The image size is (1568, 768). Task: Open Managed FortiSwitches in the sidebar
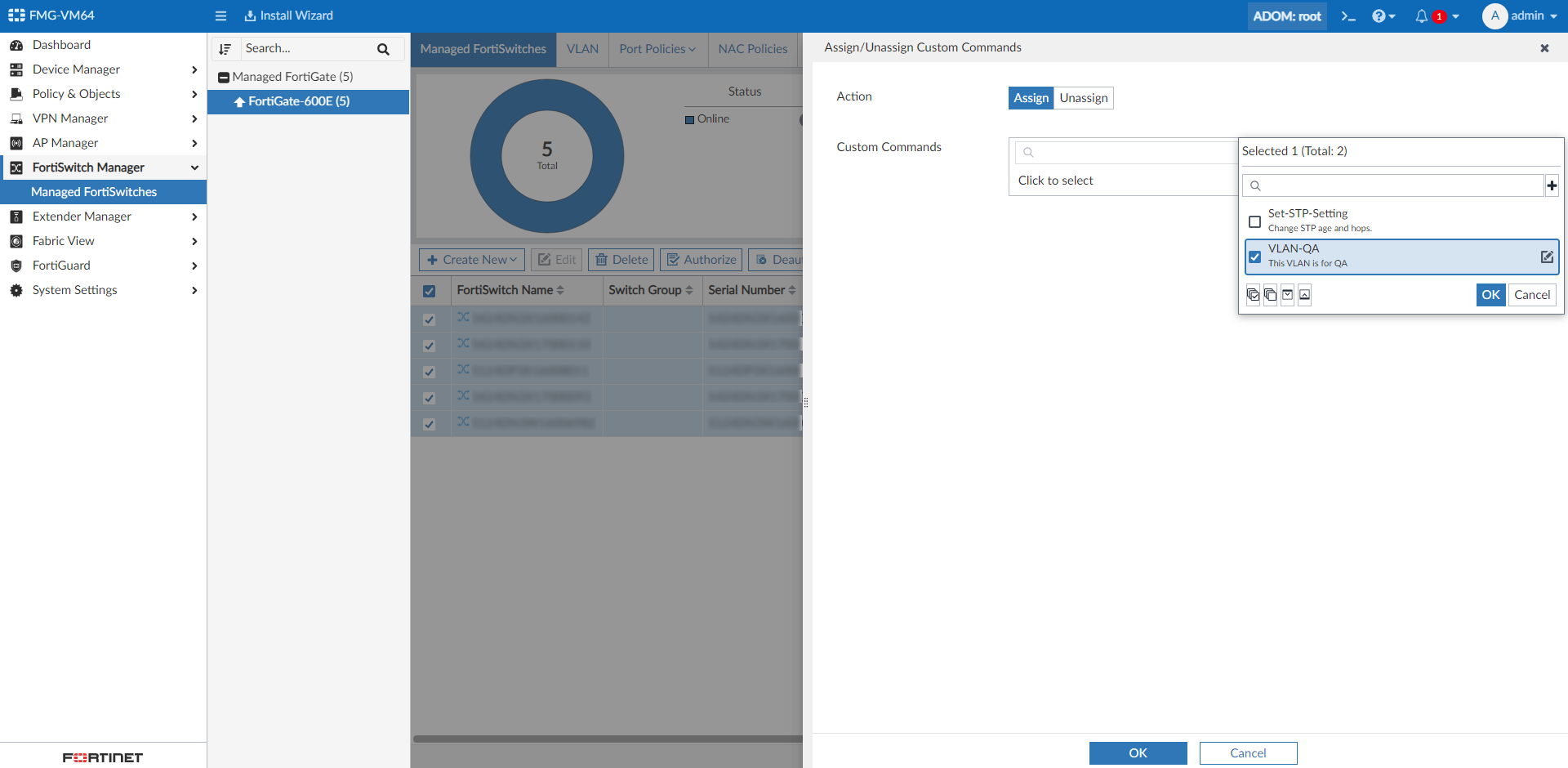point(103,192)
